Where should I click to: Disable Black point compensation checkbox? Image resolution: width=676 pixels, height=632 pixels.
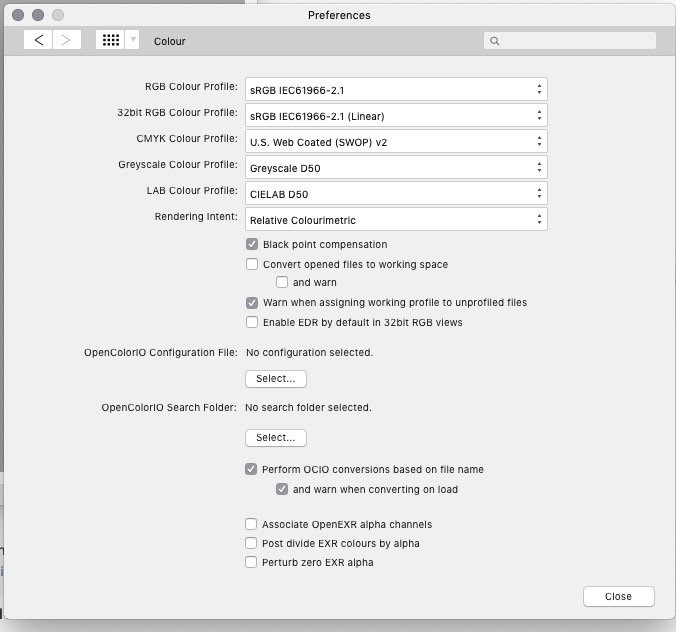[x=252, y=244]
